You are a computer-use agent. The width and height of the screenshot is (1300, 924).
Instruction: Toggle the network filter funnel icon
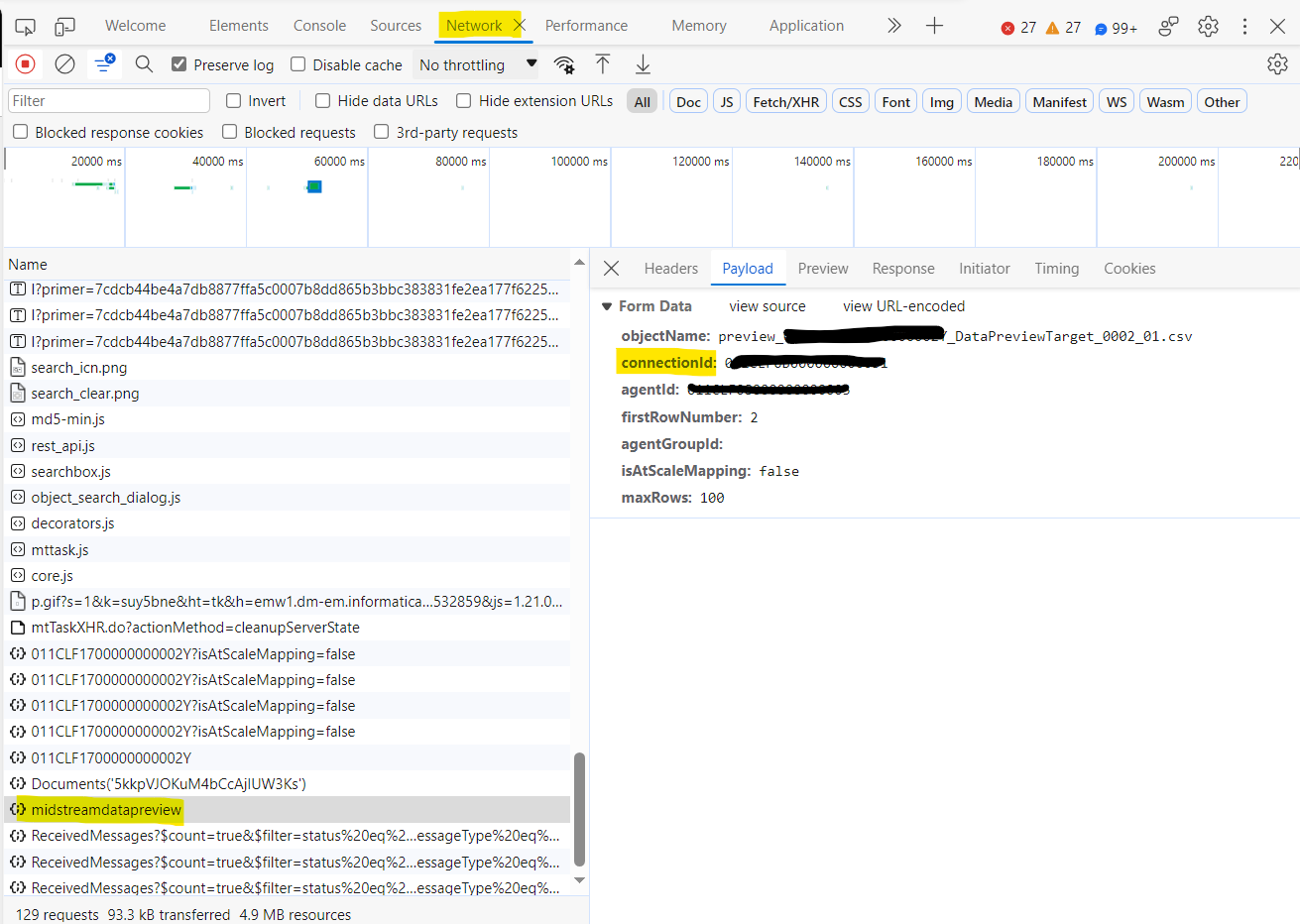coord(104,64)
